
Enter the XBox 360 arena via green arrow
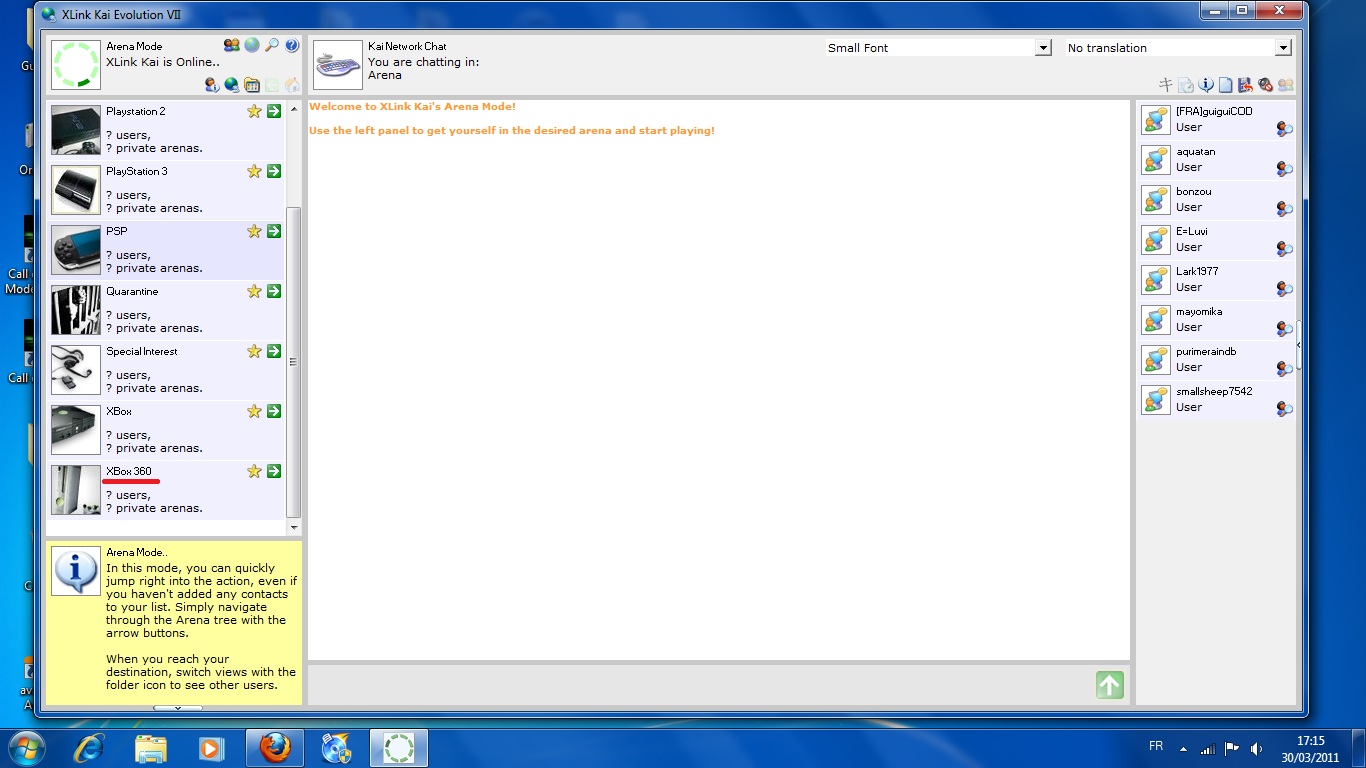[x=274, y=471]
